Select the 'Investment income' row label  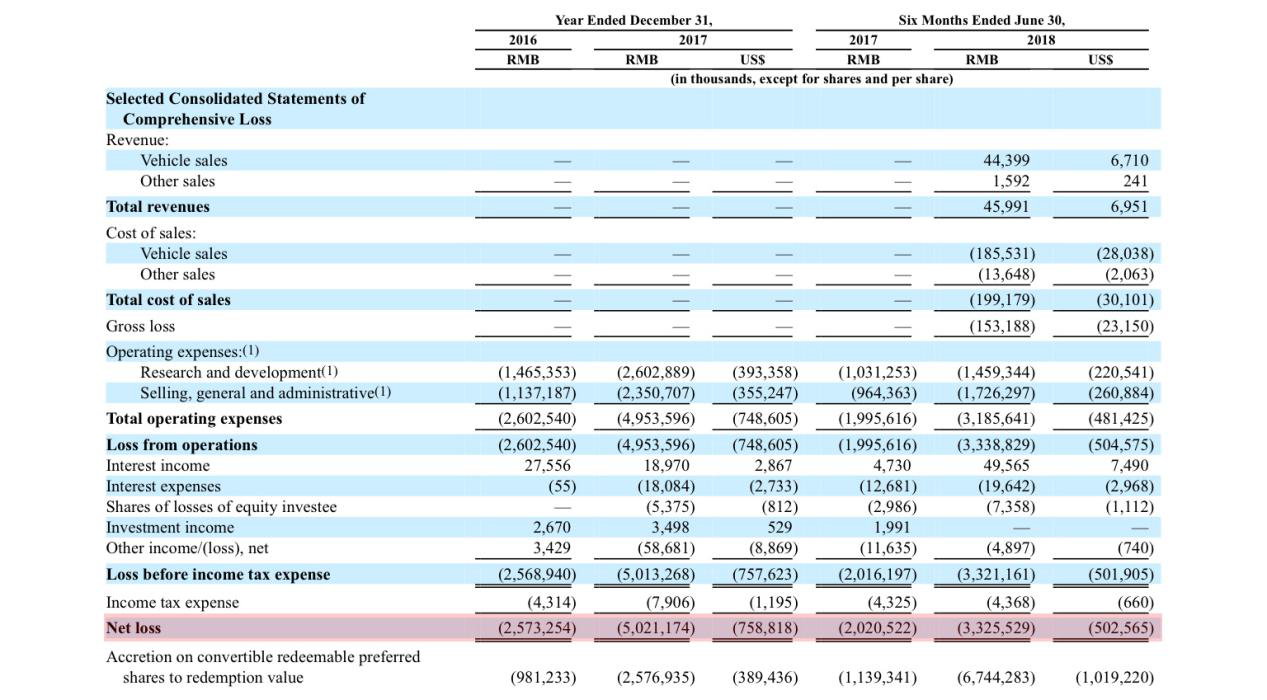pos(170,527)
